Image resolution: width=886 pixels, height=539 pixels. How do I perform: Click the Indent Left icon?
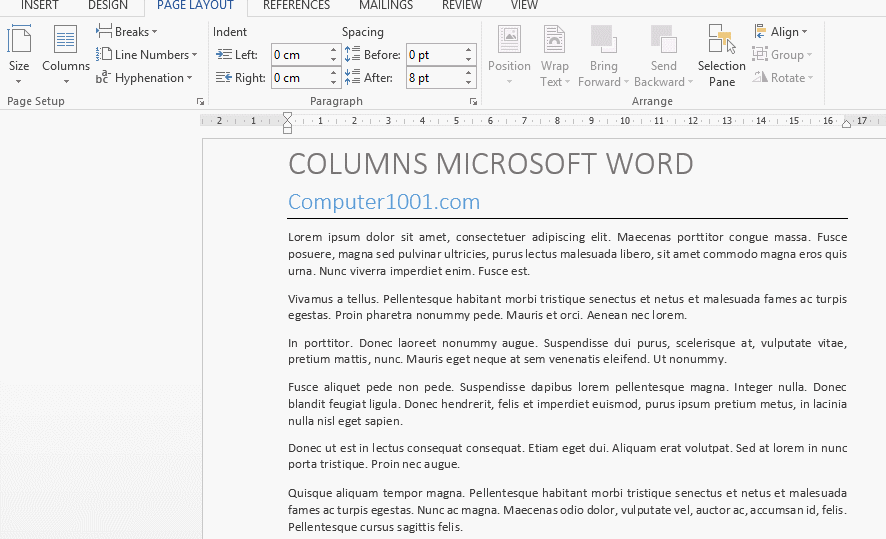click(x=224, y=54)
